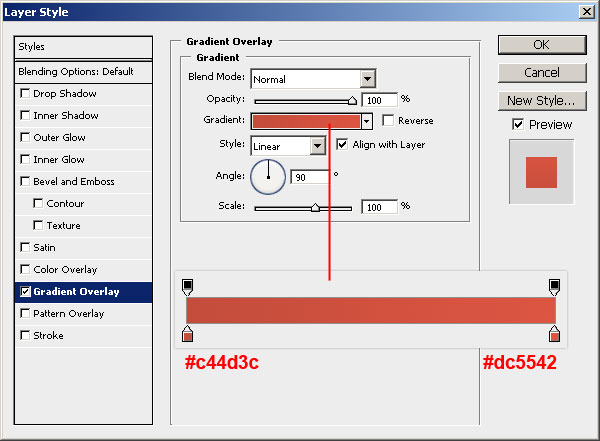Click the Angle dial control
Image resolution: width=600 pixels, height=441 pixels.
click(267, 177)
